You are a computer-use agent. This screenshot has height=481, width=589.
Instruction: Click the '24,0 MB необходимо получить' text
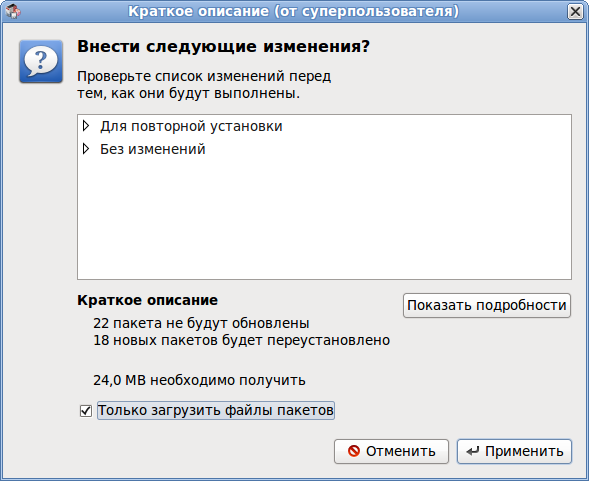(x=199, y=380)
